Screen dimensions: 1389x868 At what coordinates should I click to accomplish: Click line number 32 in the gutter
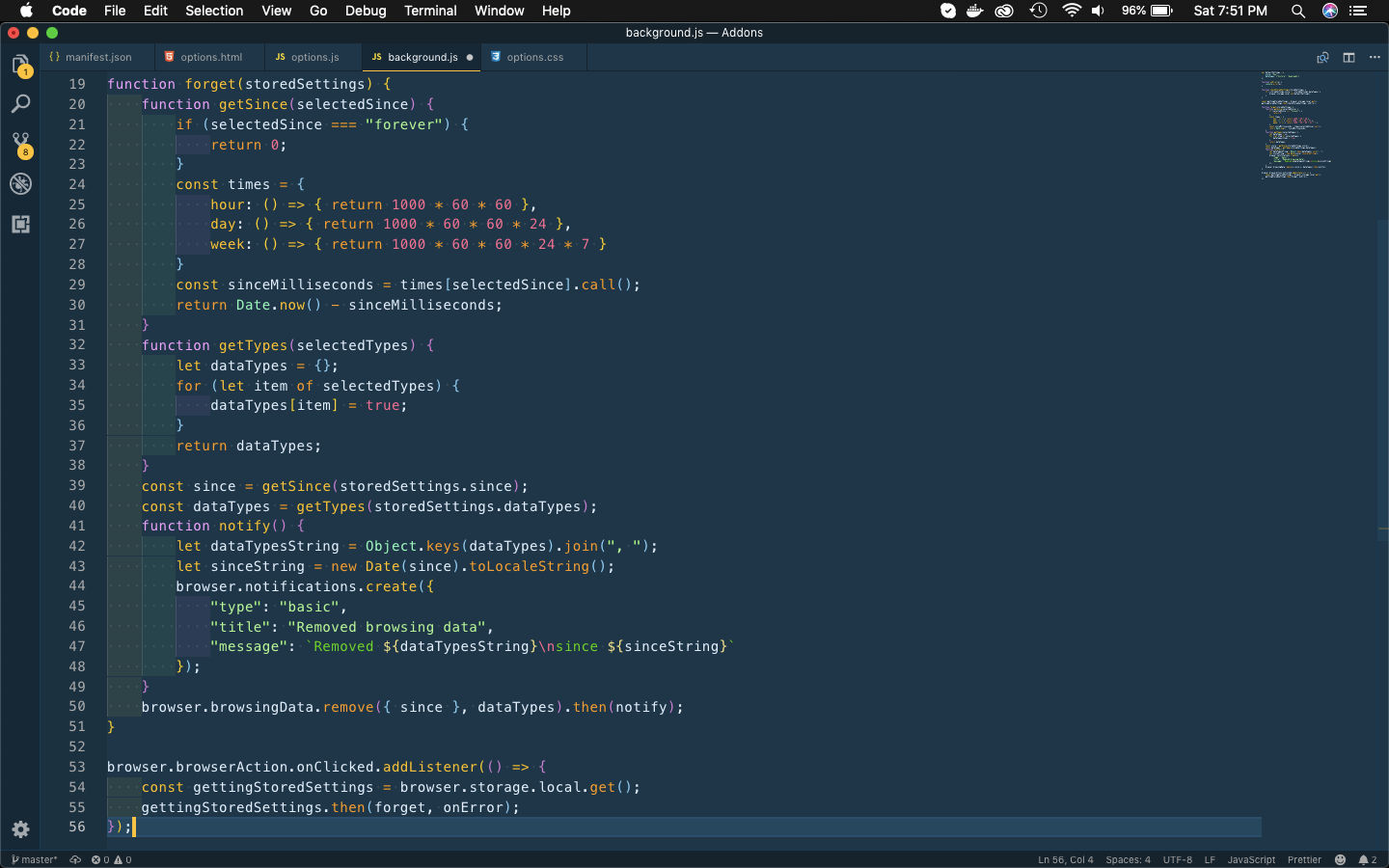pos(77,344)
